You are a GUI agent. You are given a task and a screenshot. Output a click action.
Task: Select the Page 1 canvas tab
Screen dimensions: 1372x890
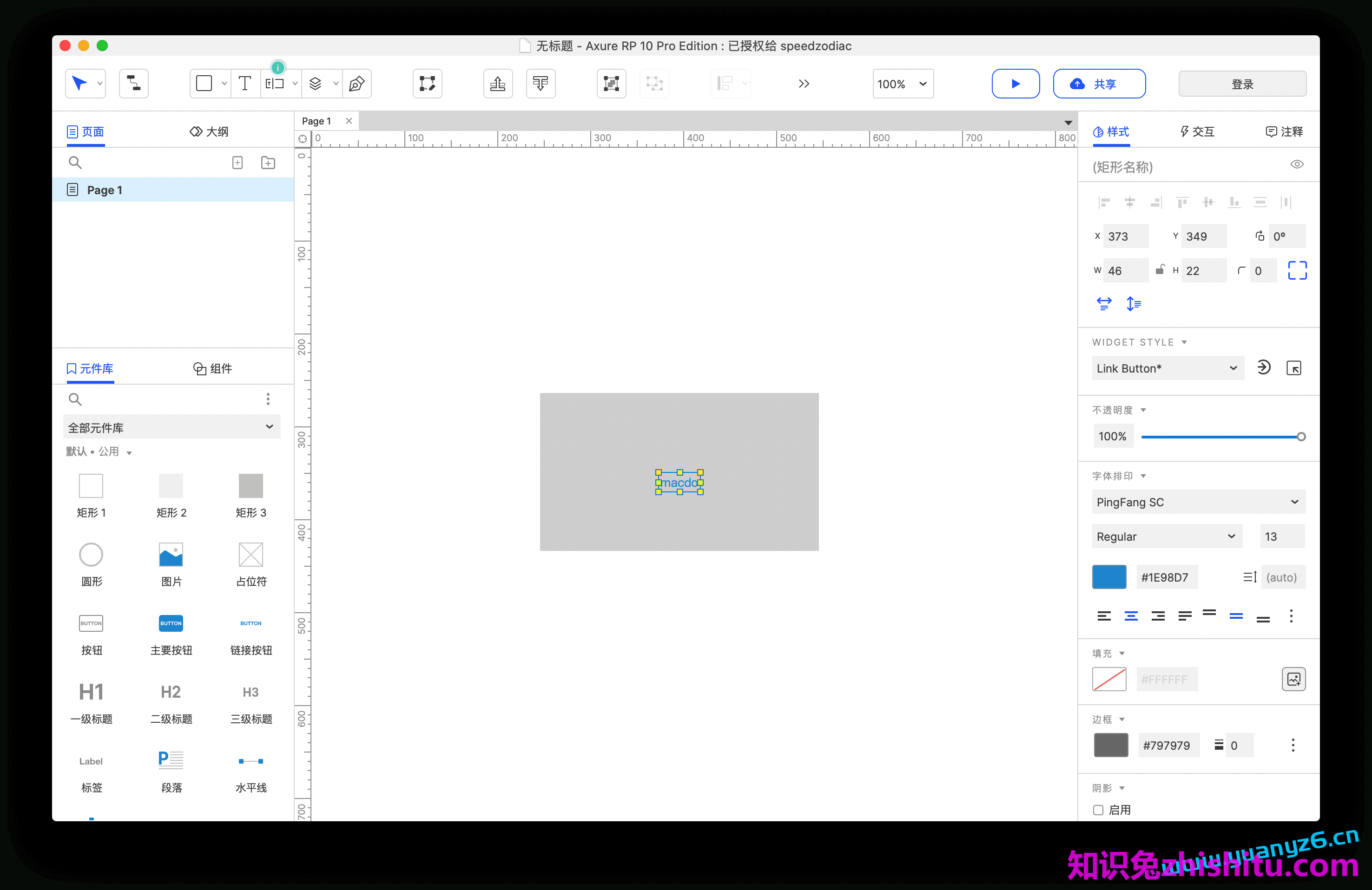[317, 122]
